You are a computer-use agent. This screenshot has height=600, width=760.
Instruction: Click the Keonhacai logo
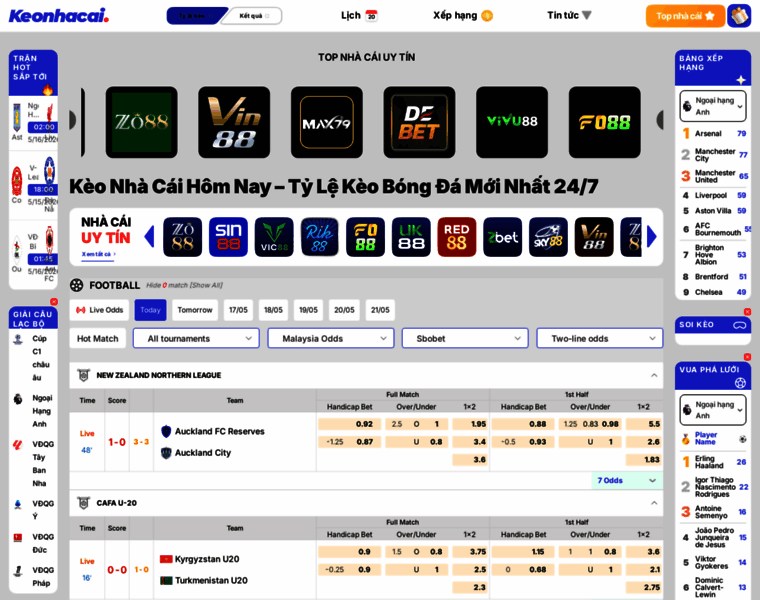tap(59, 16)
